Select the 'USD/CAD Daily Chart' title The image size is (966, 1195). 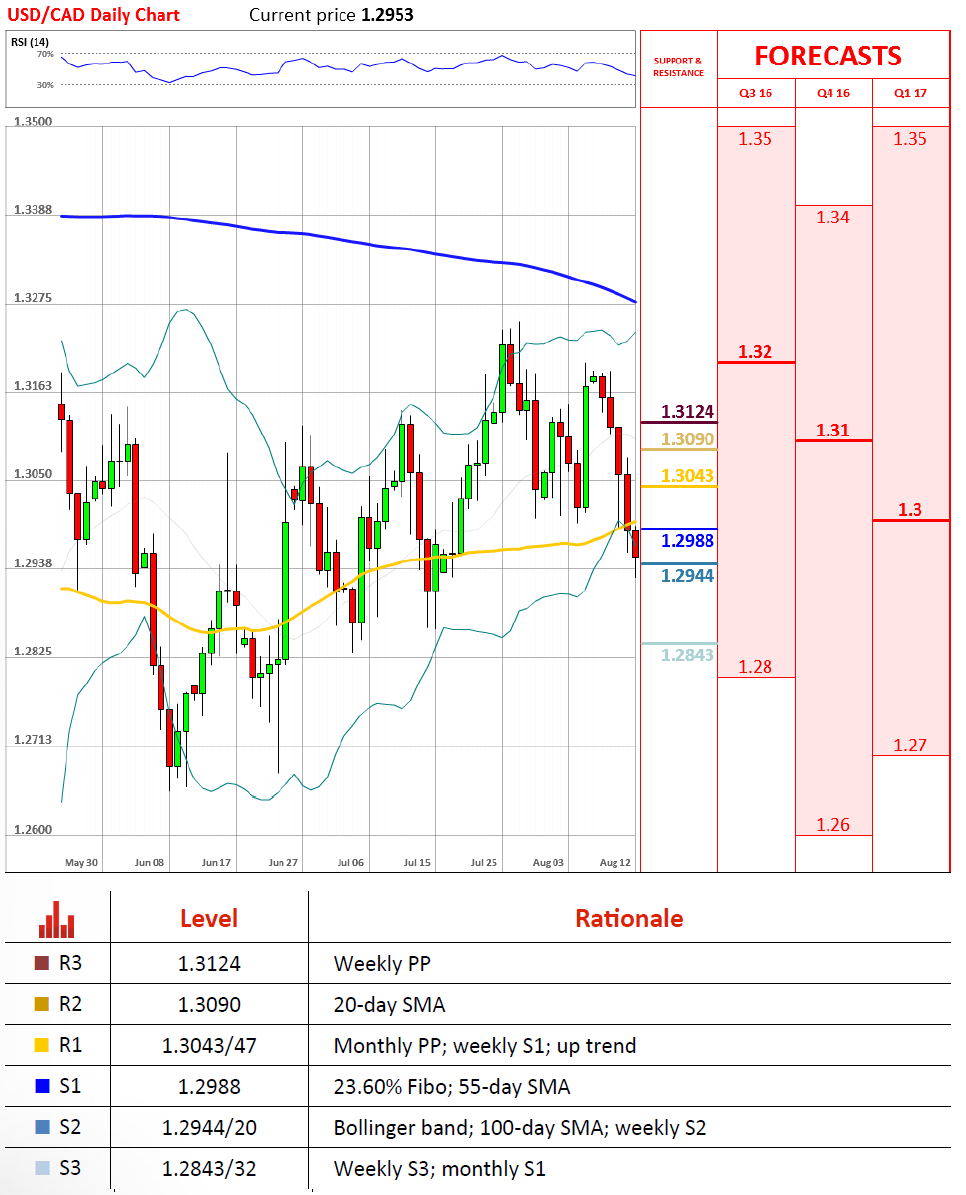point(94,15)
